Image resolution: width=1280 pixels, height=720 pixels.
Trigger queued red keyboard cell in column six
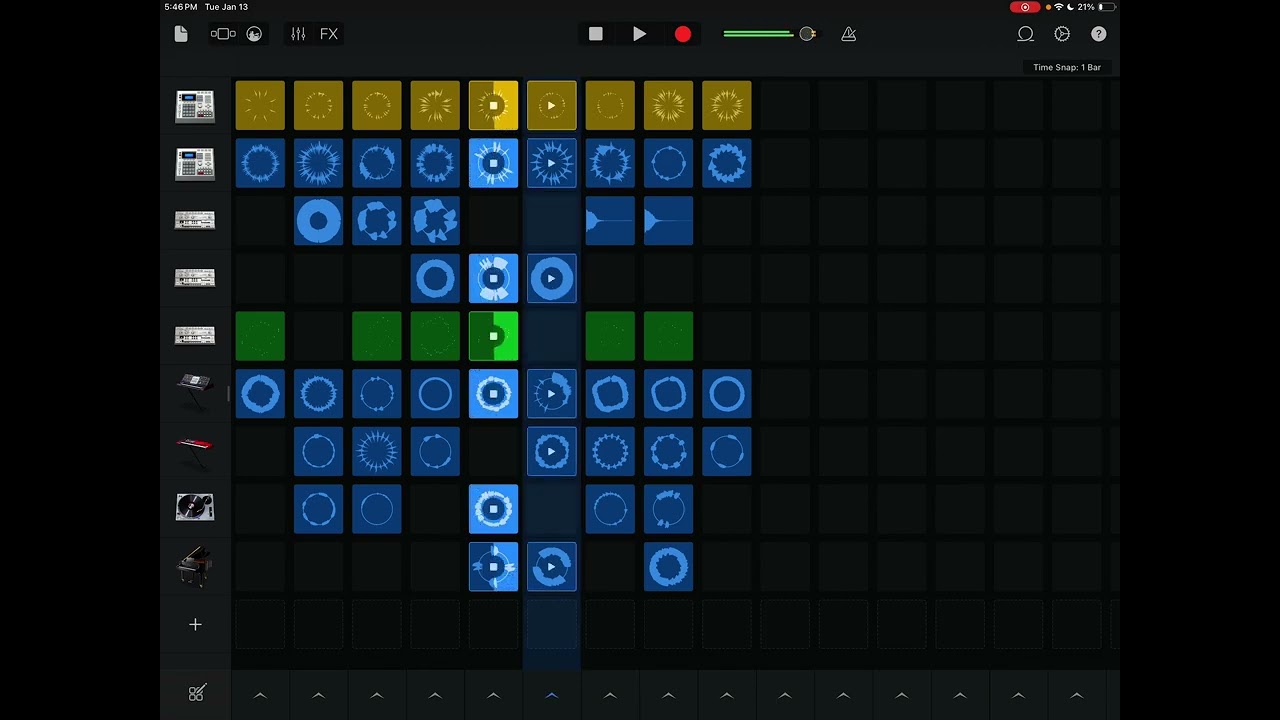pyautogui.click(x=552, y=452)
